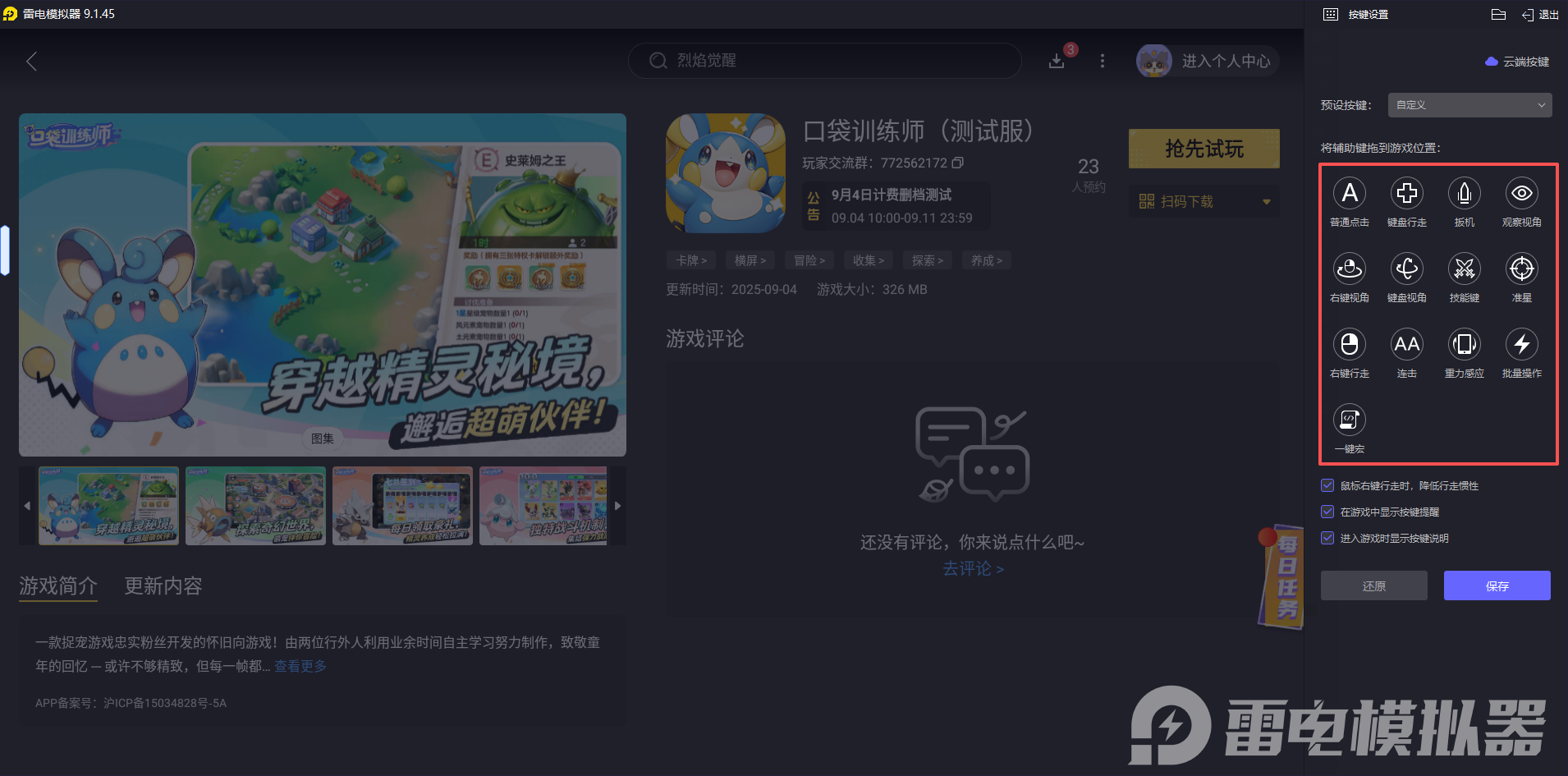Open the 养成 tag
Image resolution: width=1568 pixels, height=776 pixels.
987,260
